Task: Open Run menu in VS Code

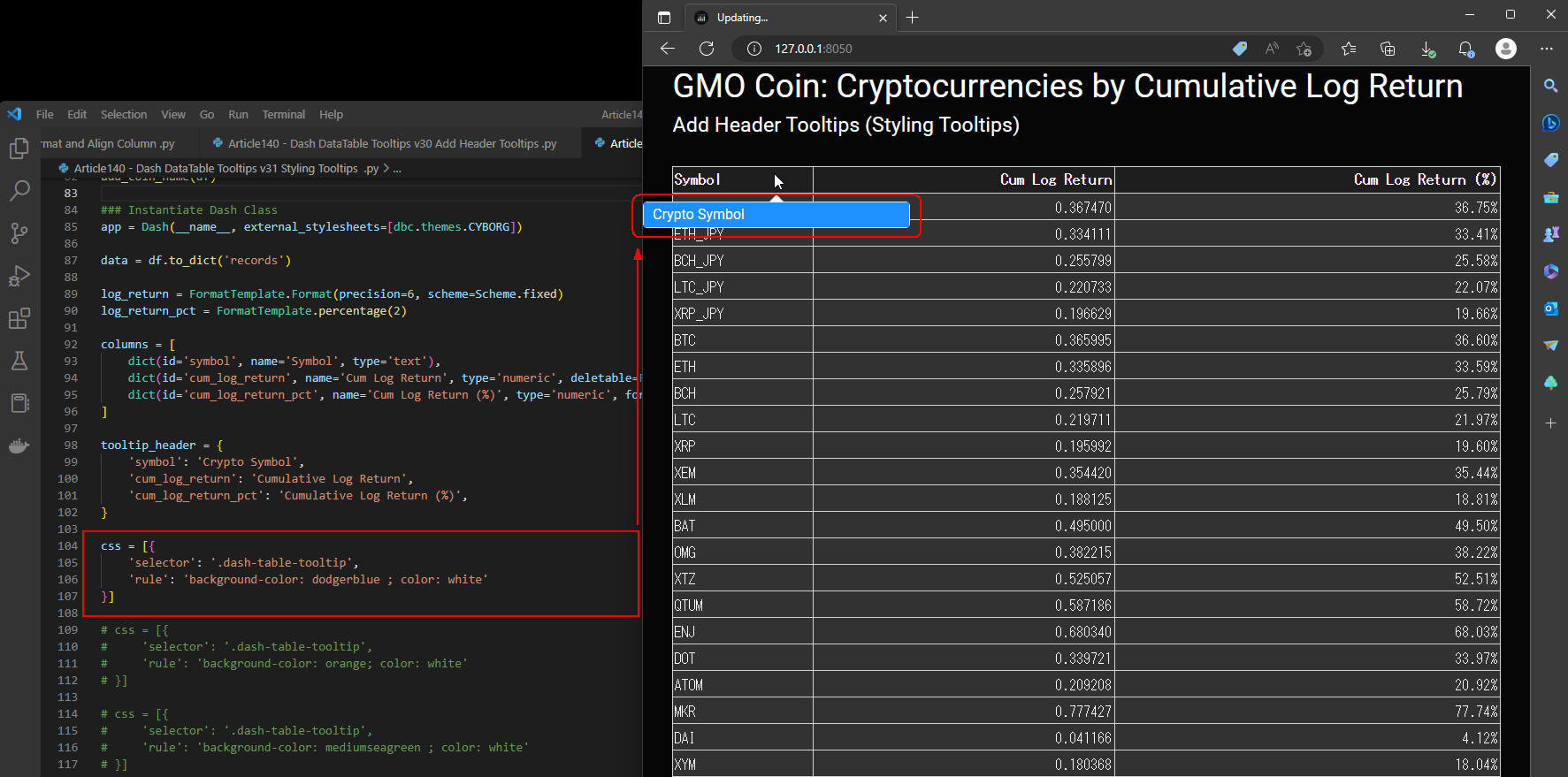Action: coord(238,114)
